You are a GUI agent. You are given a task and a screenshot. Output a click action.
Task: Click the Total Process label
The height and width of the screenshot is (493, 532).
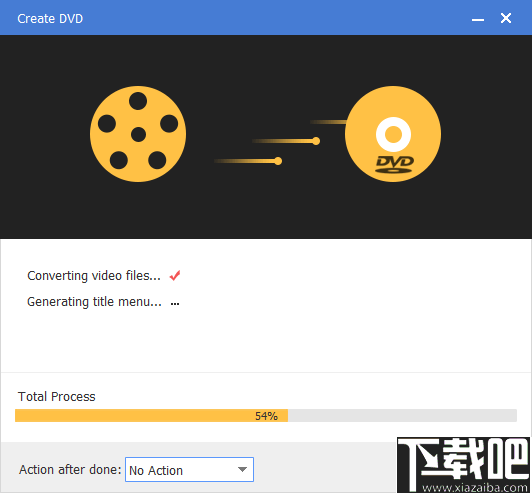click(57, 397)
